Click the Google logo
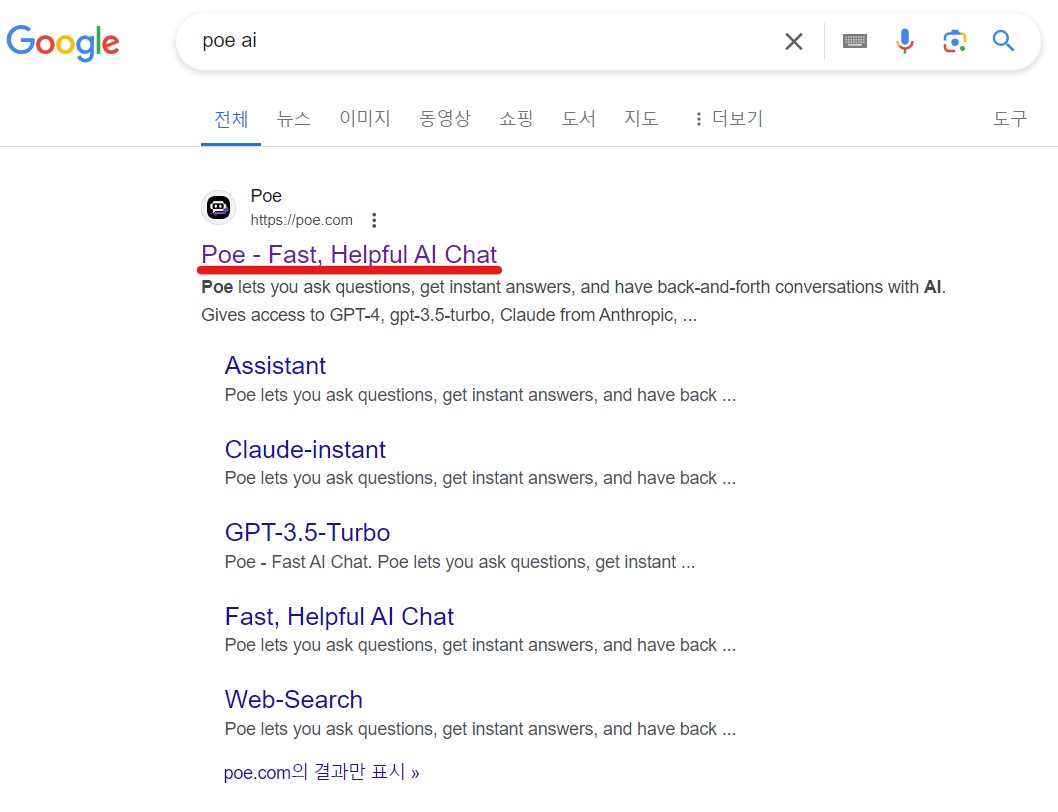Image resolution: width=1058 pixels, height=812 pixels. 63,43
